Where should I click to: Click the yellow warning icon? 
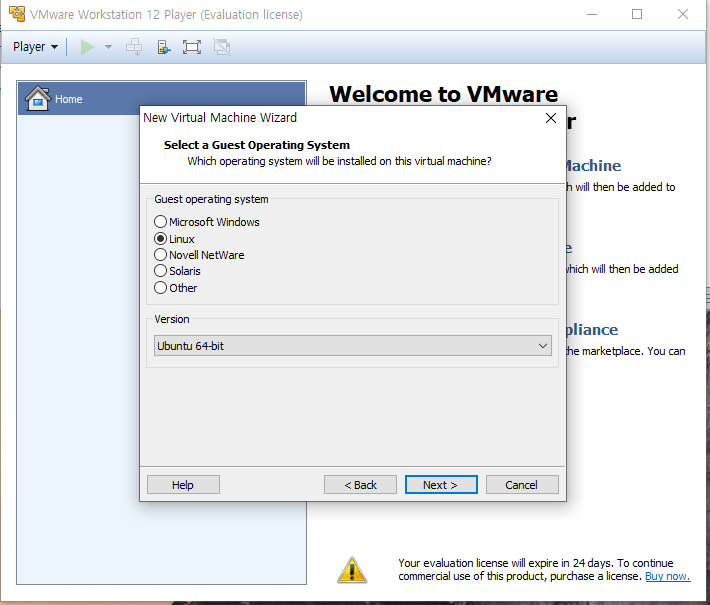click(352, 570)
